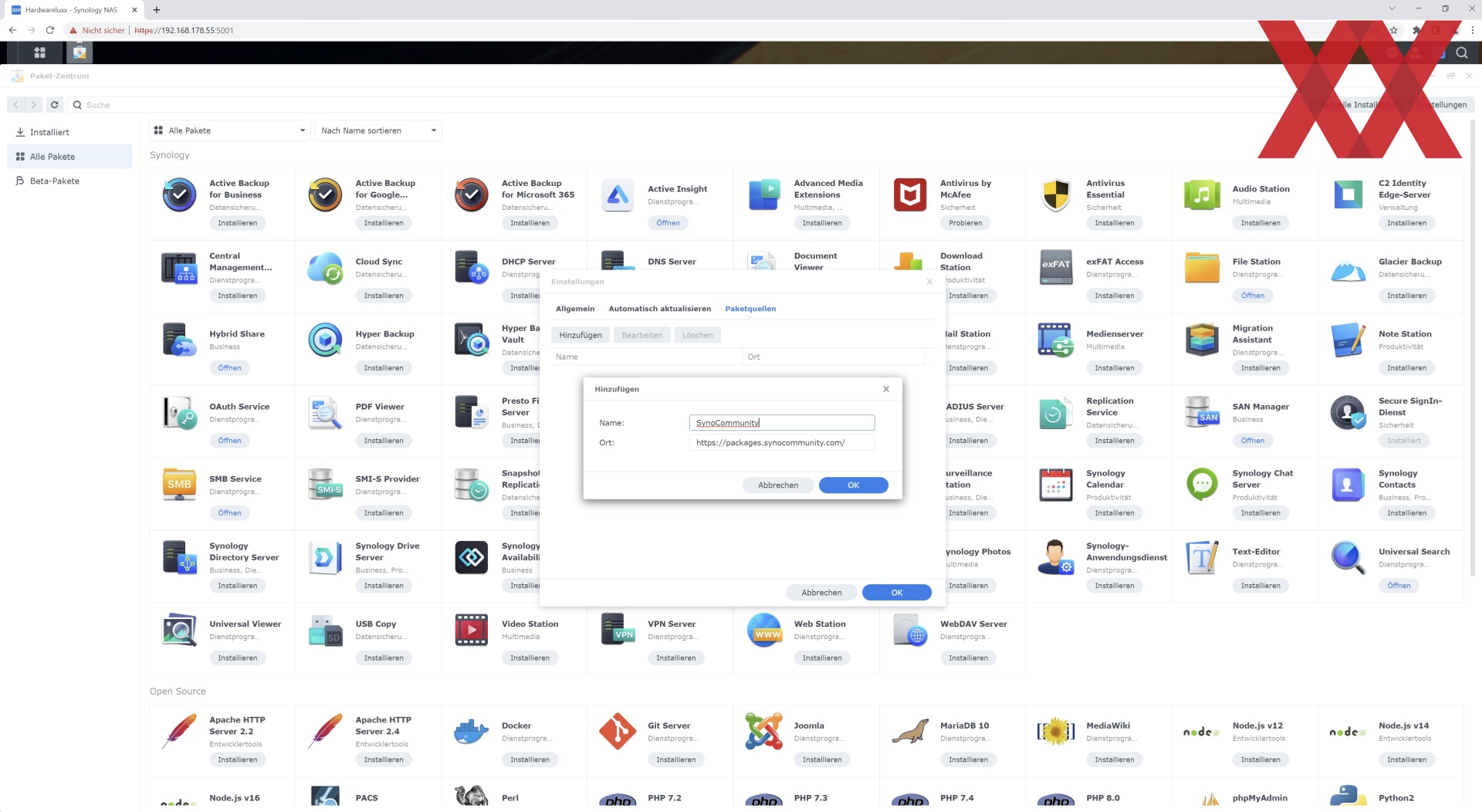Open the DSM main menu icon

pos(39,52)
